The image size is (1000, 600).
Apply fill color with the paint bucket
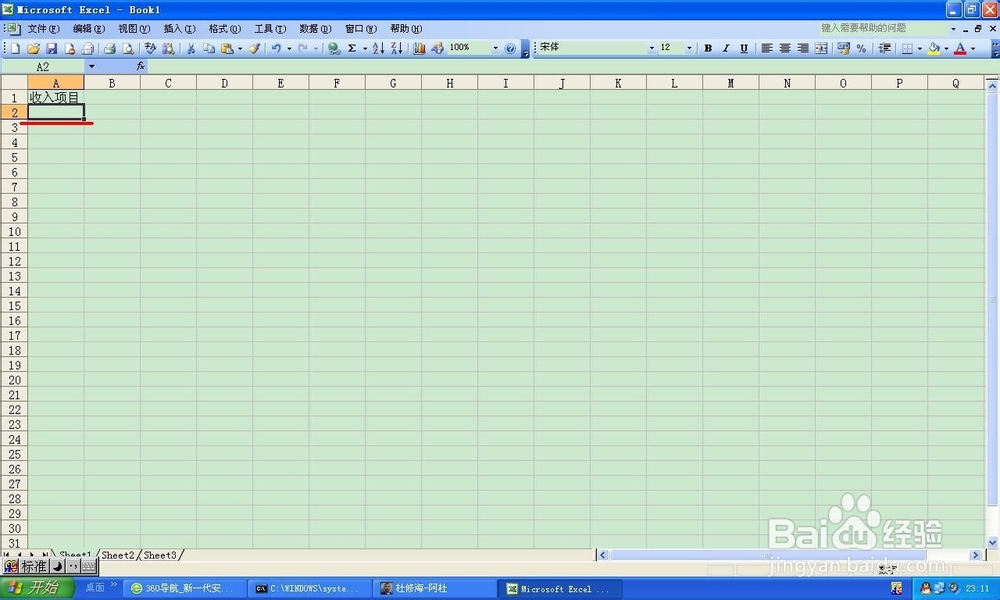pyautogui.click(x=934, y=48)
